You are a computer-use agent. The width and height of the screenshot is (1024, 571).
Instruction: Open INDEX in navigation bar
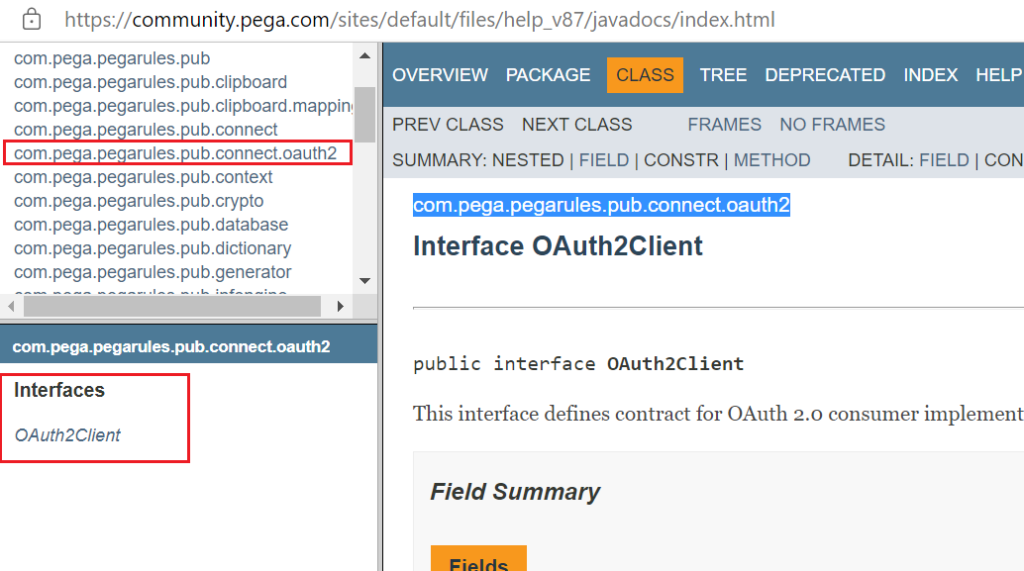pyautogui.click(x=931, y=75)
